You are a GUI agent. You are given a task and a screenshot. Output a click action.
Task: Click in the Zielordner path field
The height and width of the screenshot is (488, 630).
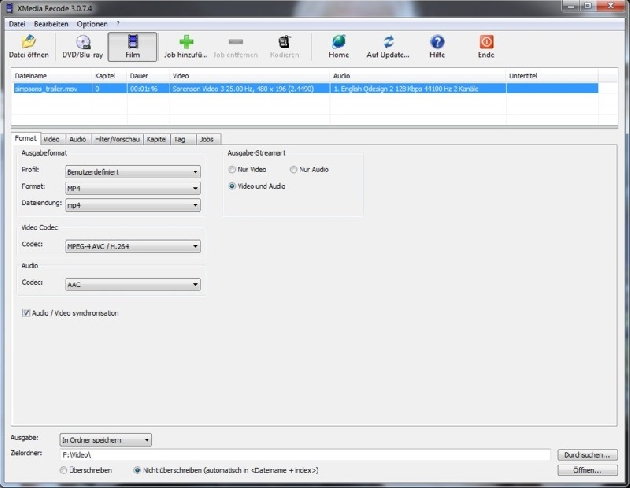(x=300, y=455)
